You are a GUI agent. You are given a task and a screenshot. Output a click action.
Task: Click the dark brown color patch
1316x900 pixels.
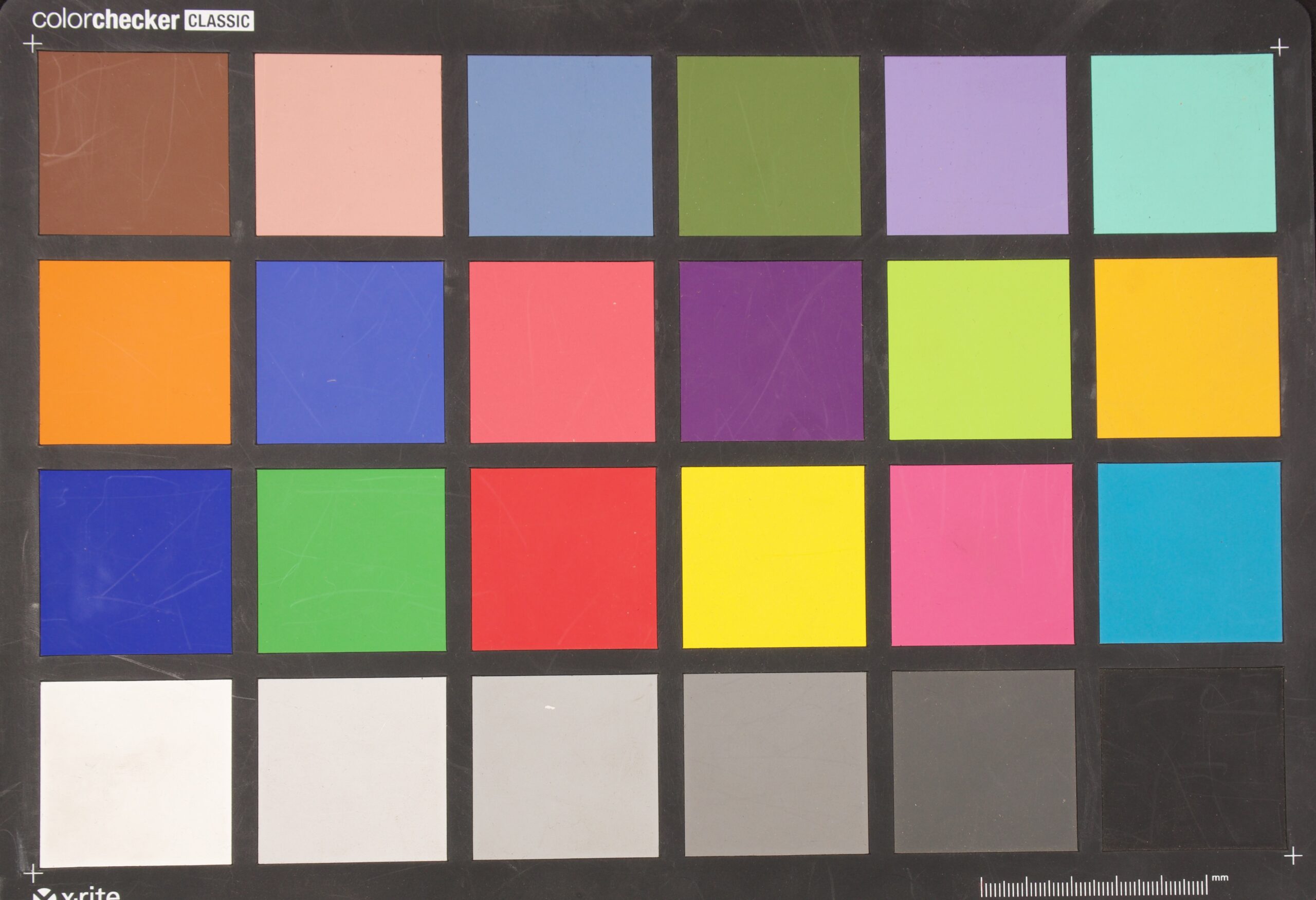point(134,144)
